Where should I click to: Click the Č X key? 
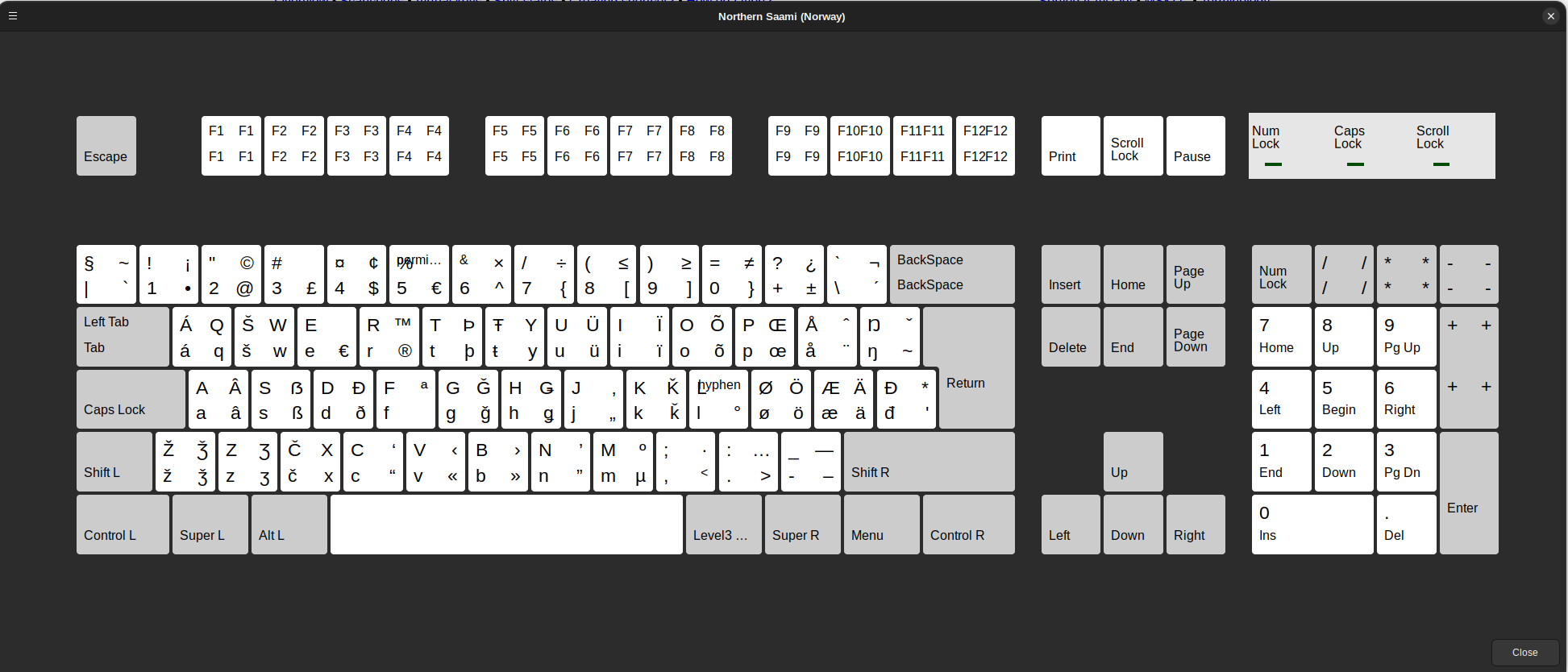pyautogui.click(x=310, y=462)
